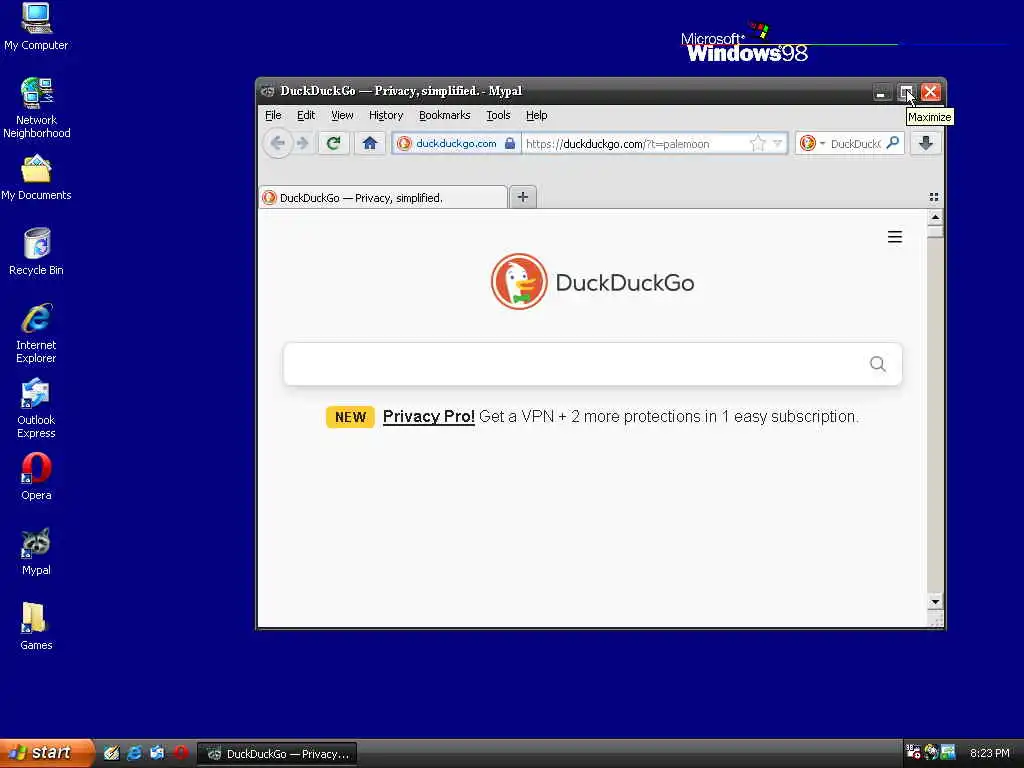Screen dimensions: 1024x768
Task: Click the DuckDuckGo taskbar window button
Action: coord(277,754)
